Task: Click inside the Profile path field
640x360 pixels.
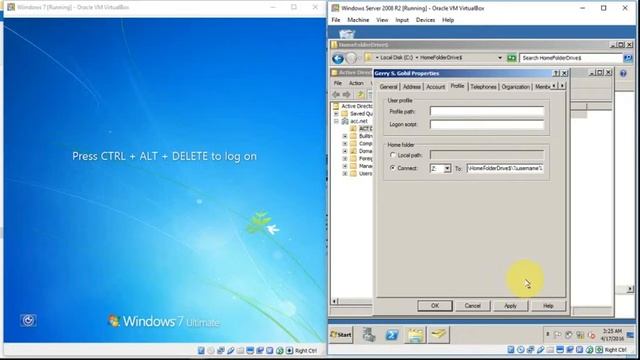Action: tap(487, 111)
